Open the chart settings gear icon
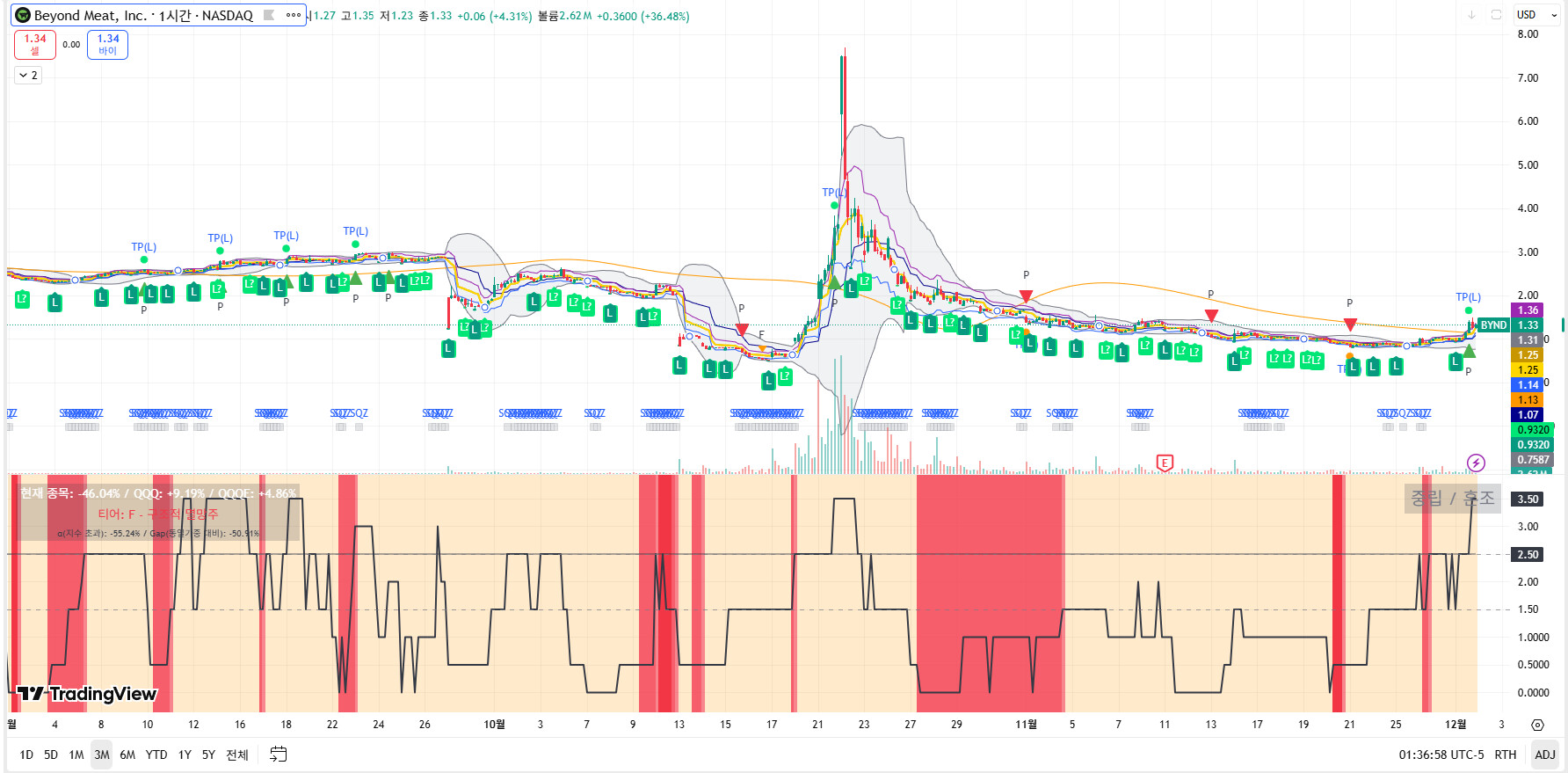 (x=1537, y=725)
